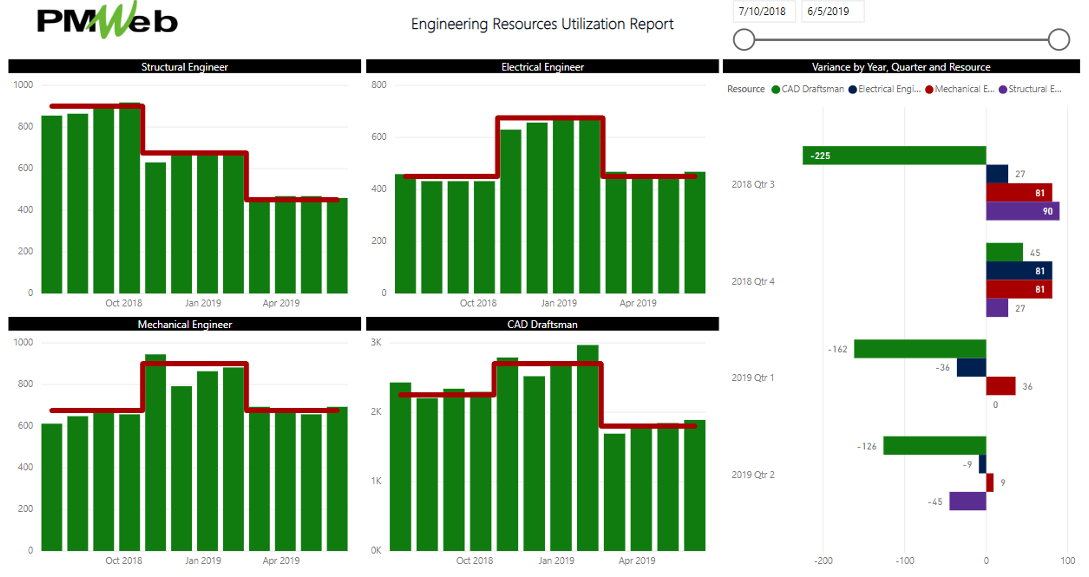
Task: Click tallest bar in CAD Draftsman chart
Action: coord(588,448)
